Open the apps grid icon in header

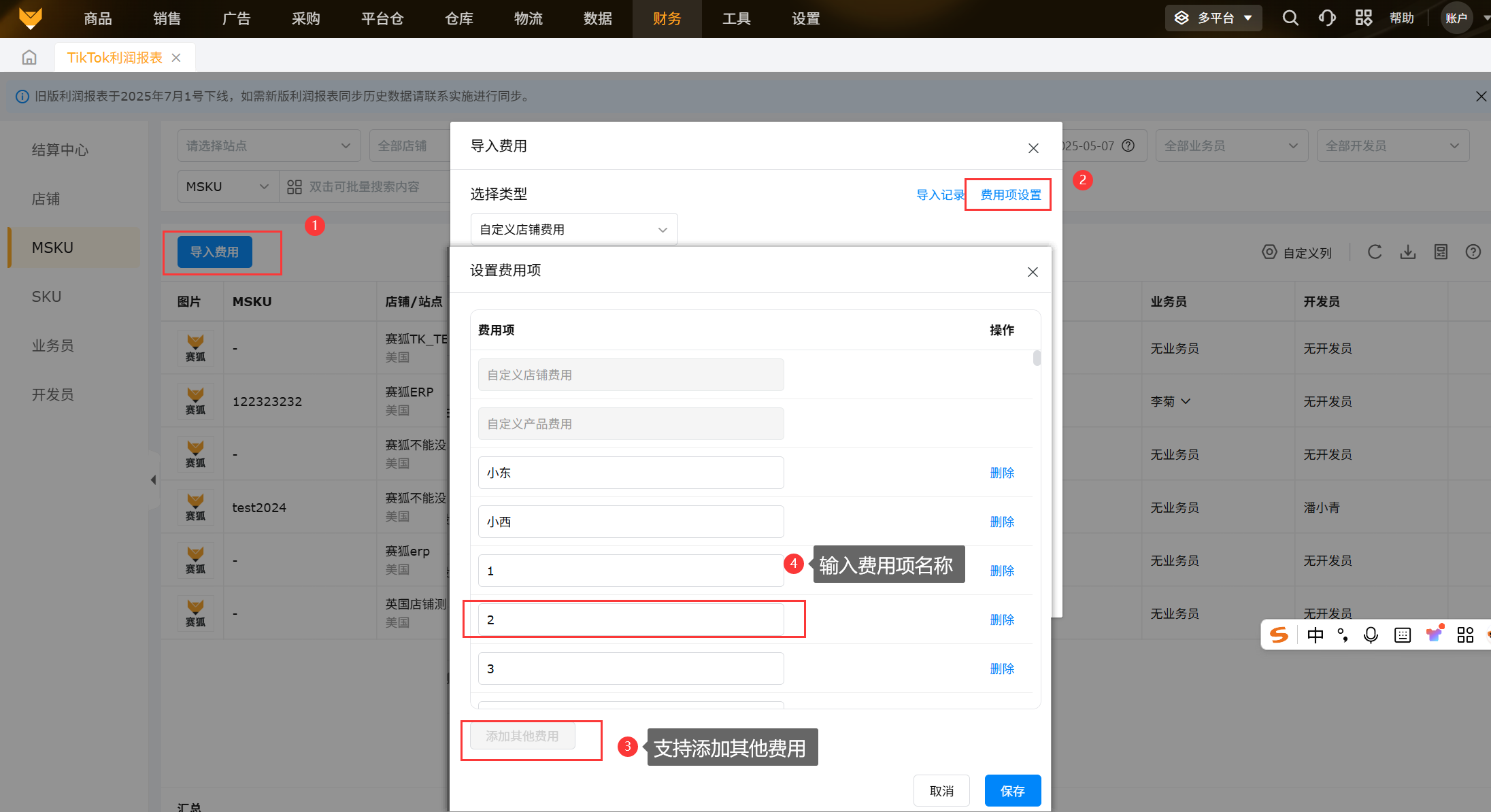[x=1363, y=18]
